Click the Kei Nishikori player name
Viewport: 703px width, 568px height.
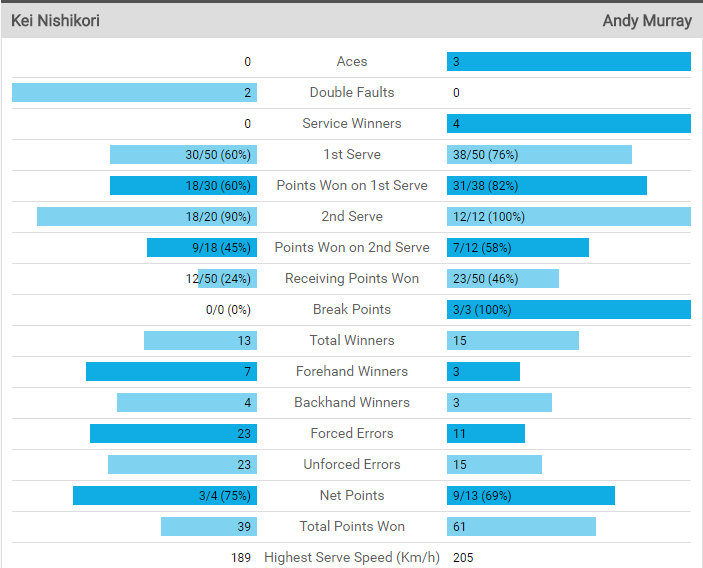coord(55,21)
